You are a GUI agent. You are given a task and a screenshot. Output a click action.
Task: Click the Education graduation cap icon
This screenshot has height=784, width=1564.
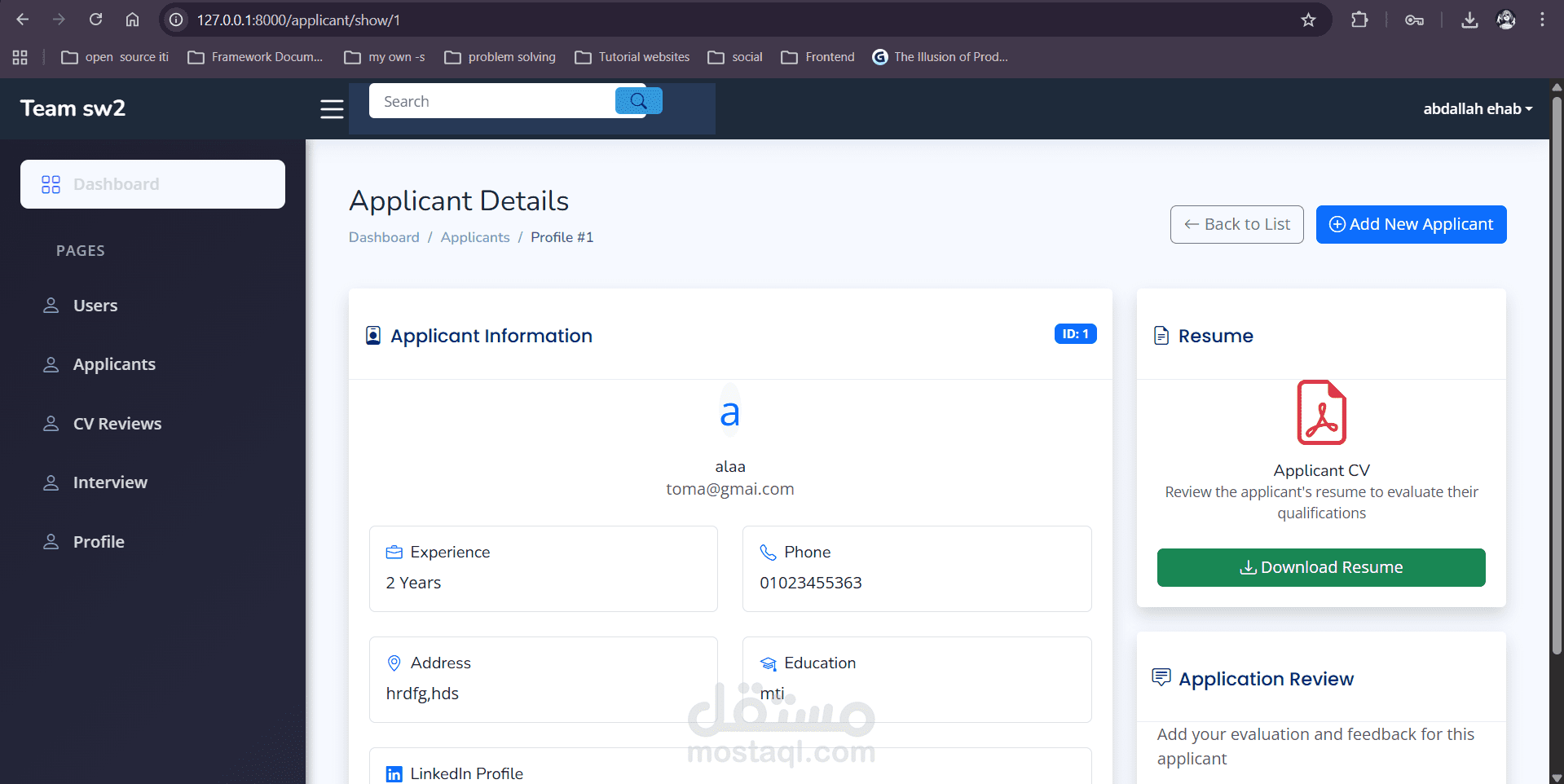(x=768, y=664)
